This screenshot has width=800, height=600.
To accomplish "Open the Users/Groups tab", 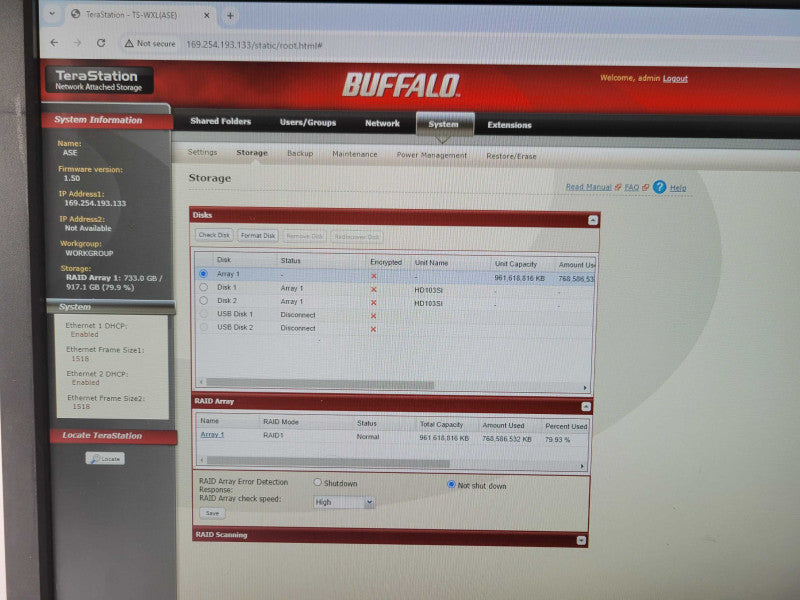I will [x=308, y=122].
